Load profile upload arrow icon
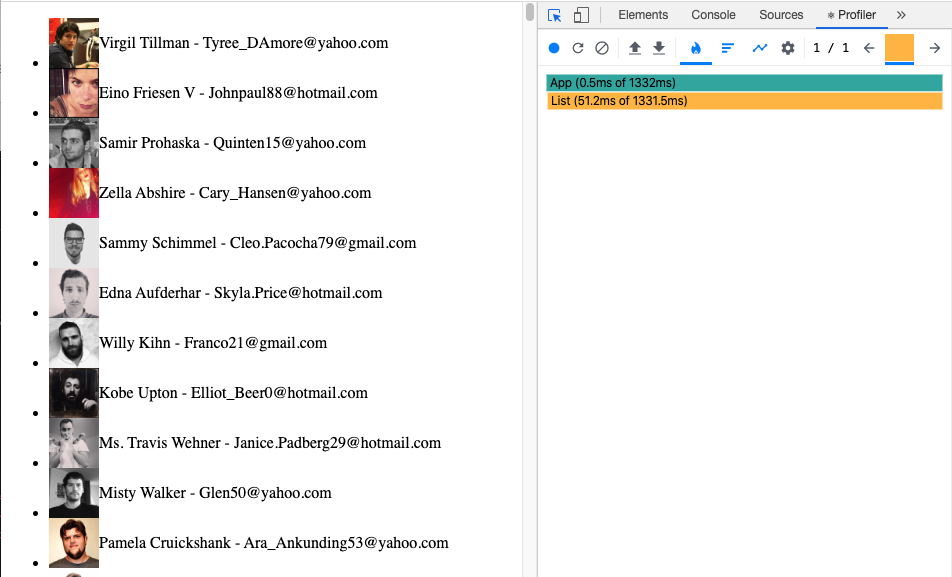This screenshot has height=577, width=952. coord(635,48)
